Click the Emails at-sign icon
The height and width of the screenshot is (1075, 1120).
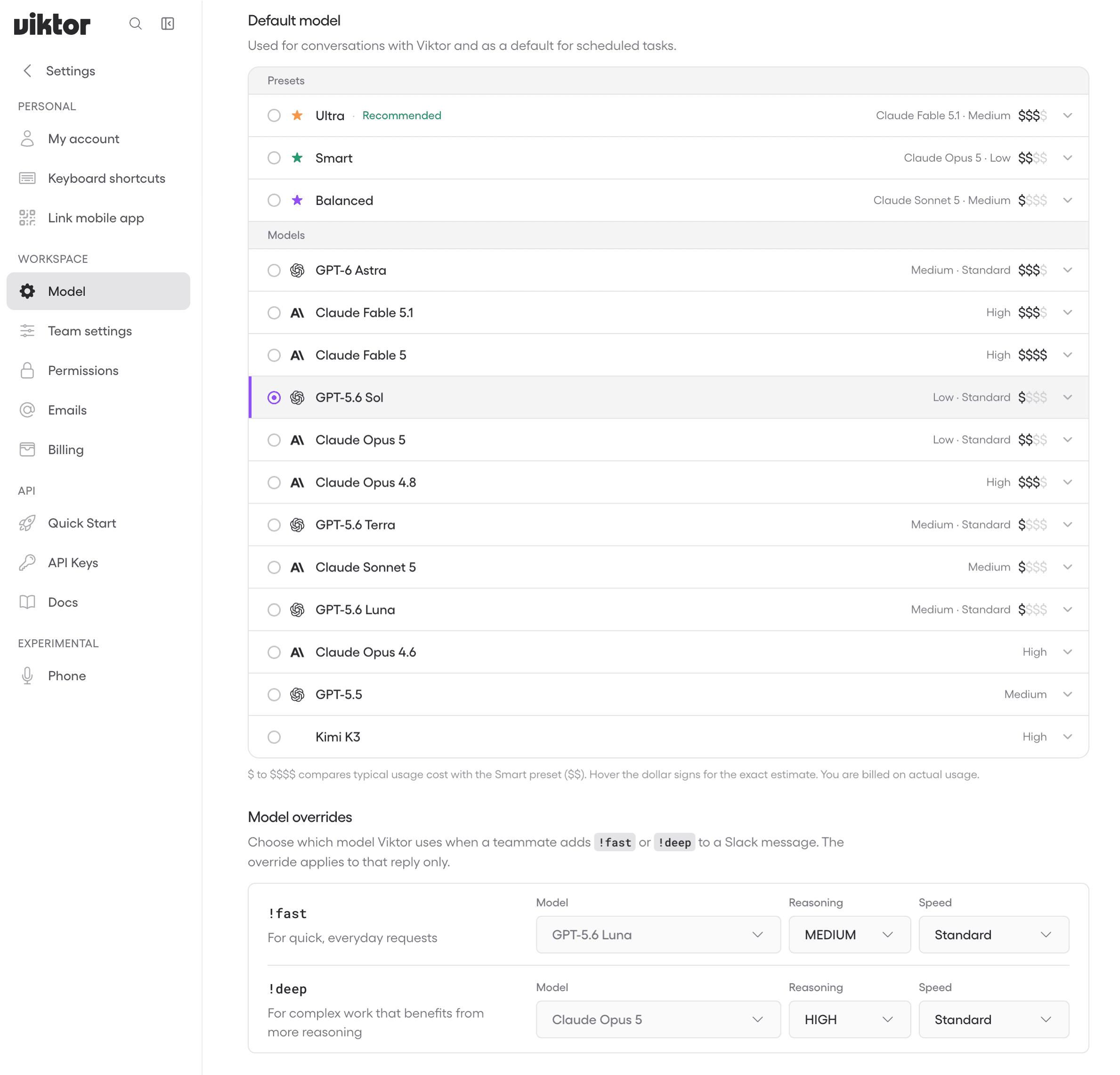[x=27, y=410]
